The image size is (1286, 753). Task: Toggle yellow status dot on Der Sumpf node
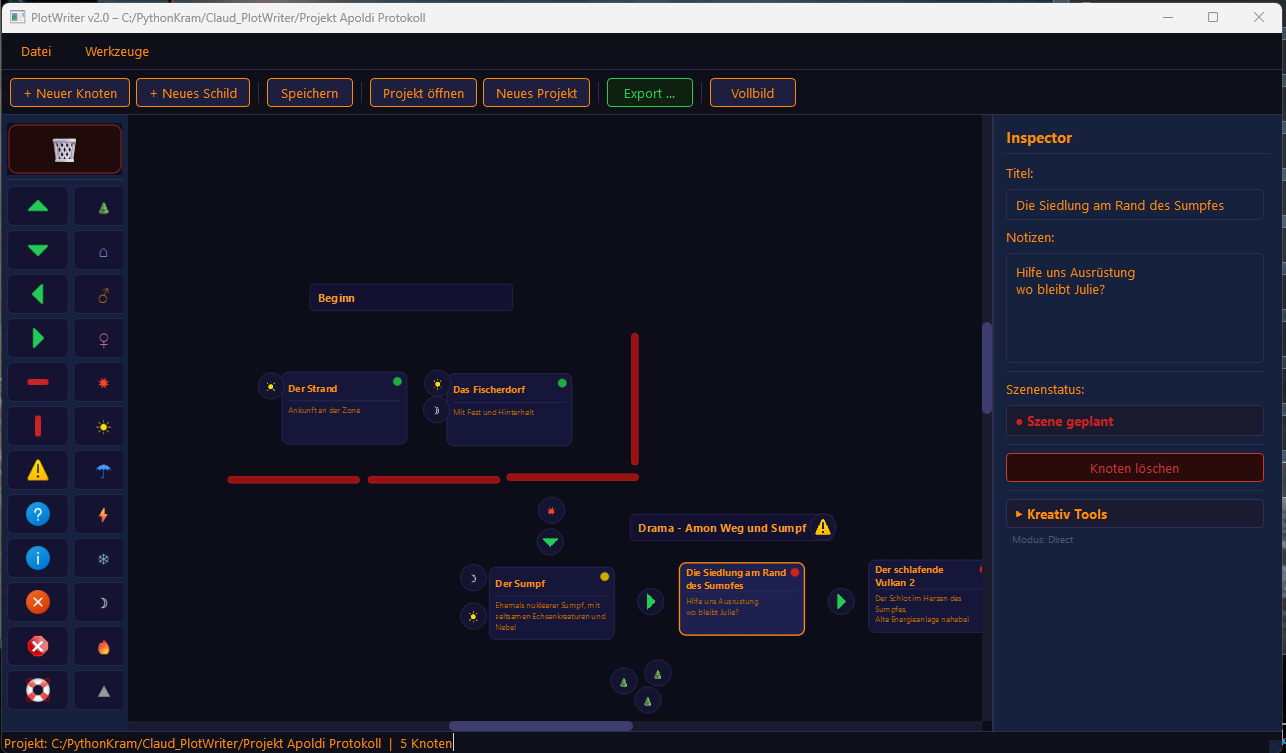pos(604,577)
